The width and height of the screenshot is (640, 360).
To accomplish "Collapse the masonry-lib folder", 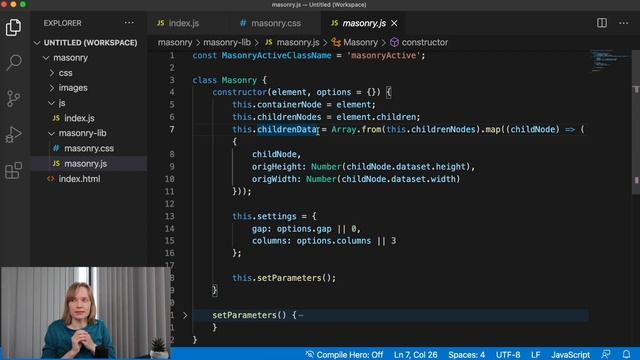I will pos(51,133).
